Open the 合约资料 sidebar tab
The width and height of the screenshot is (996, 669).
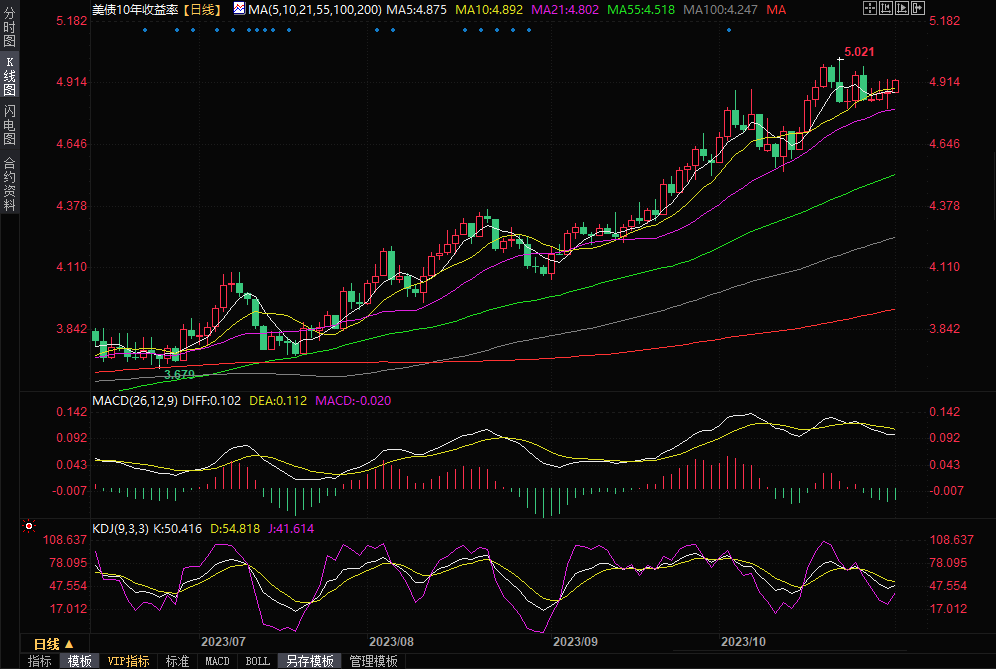10,184
